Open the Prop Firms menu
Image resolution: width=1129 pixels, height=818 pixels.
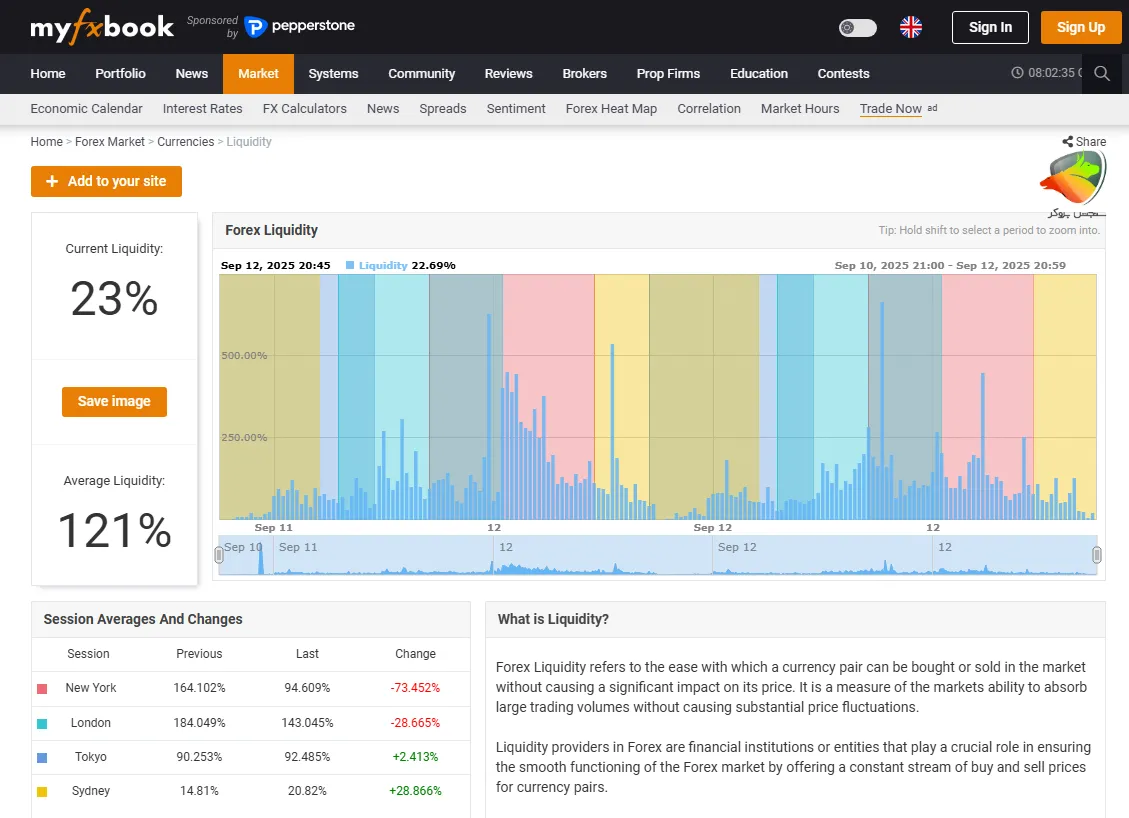668,73
